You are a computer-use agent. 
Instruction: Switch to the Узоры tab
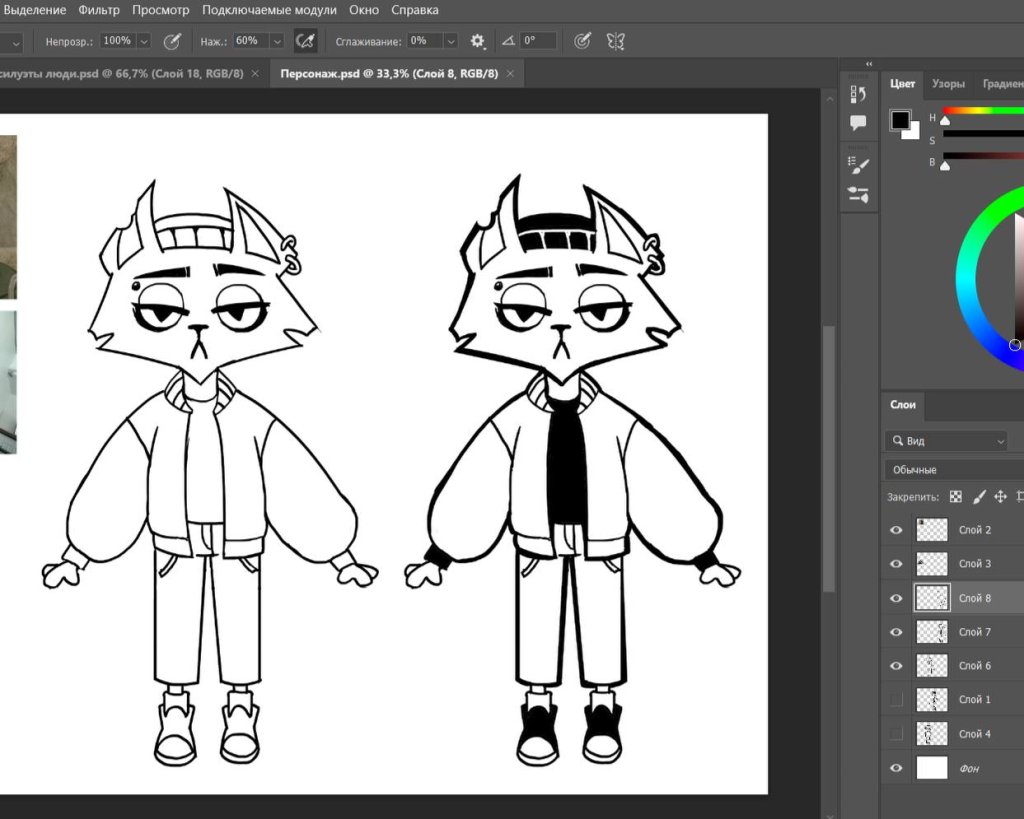pyautogui.click(x=948, y=84)
